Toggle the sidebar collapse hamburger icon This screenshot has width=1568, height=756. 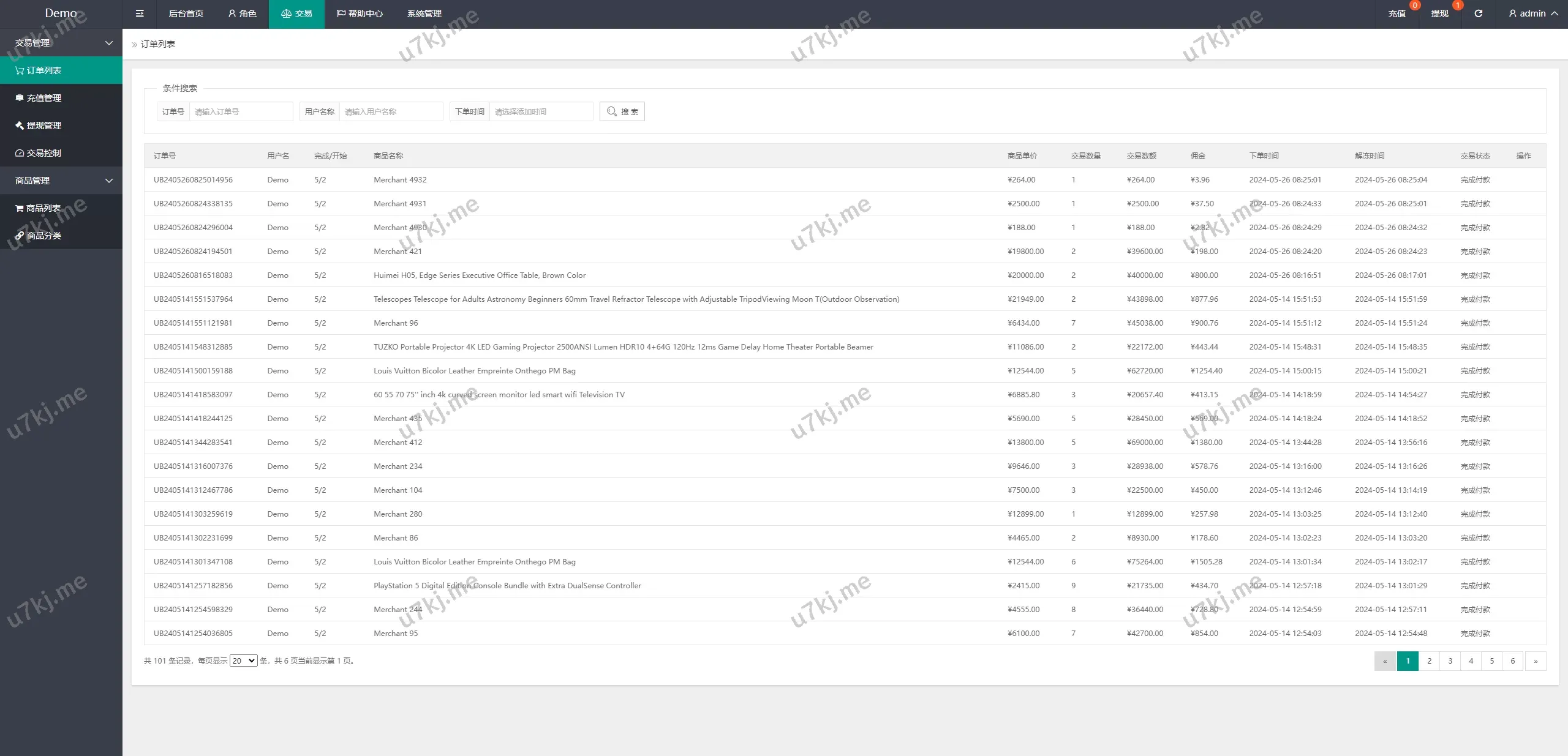pos(140,13)
